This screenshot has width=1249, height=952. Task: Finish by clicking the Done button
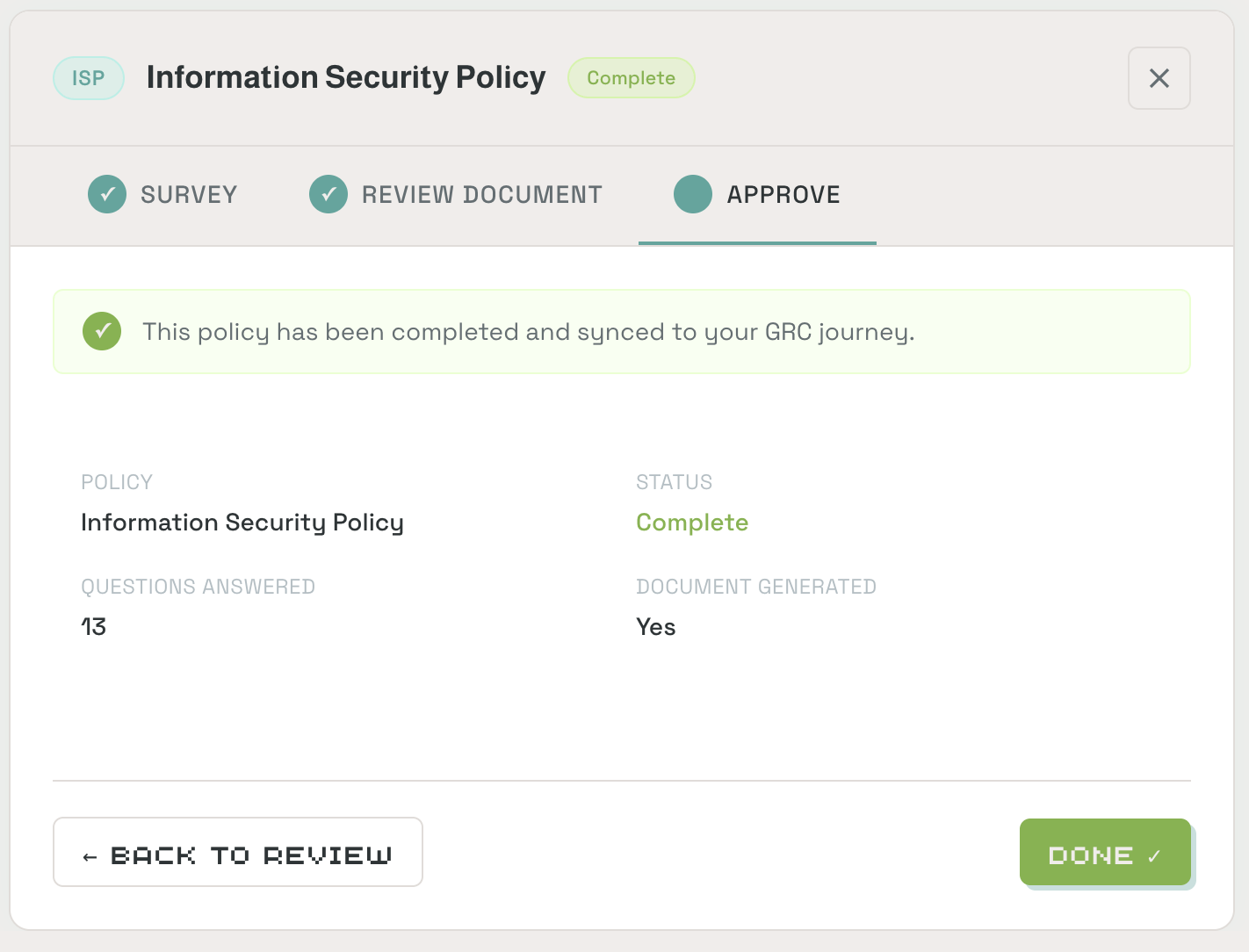point(1105,852)
